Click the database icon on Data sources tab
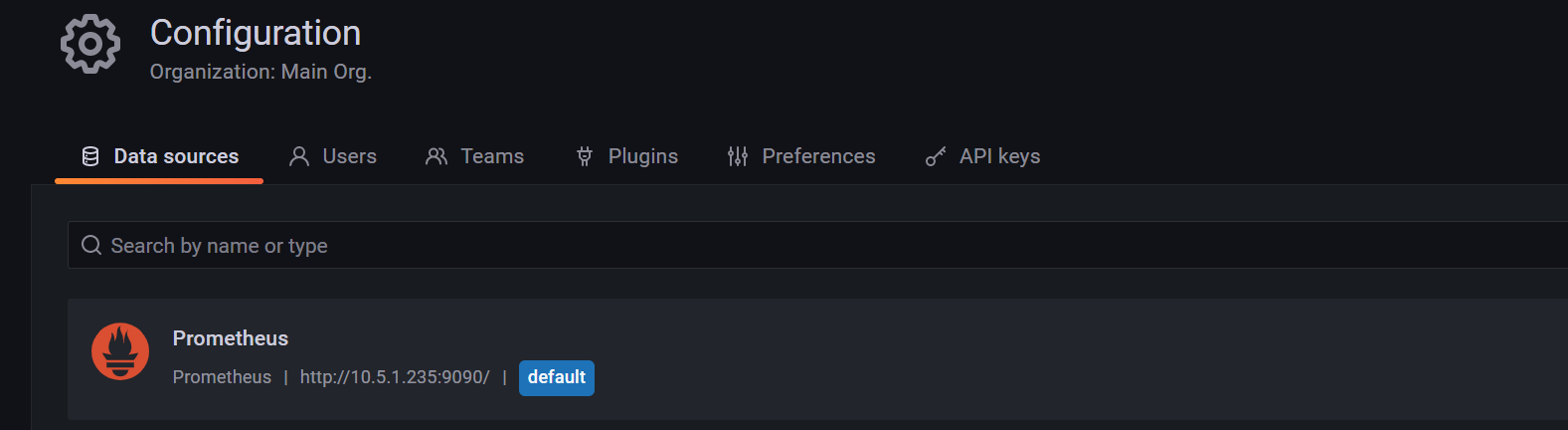The width and height of the screenshot is (1568, 430). (90, 156)
